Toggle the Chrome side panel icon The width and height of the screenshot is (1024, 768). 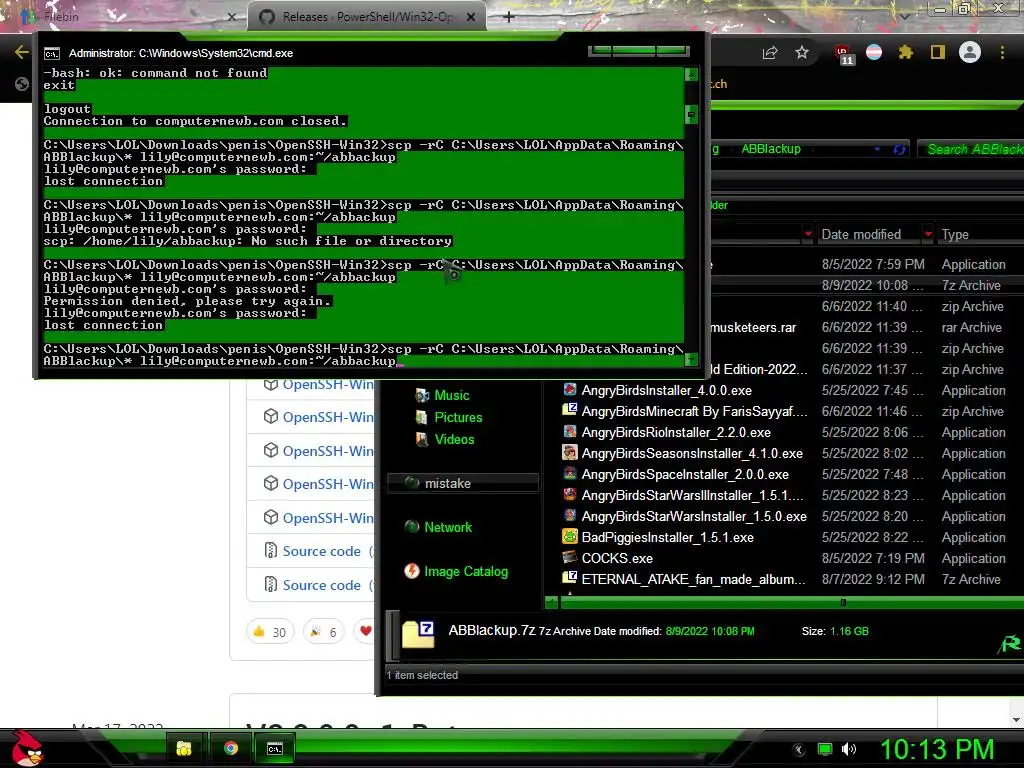(938, 52)
